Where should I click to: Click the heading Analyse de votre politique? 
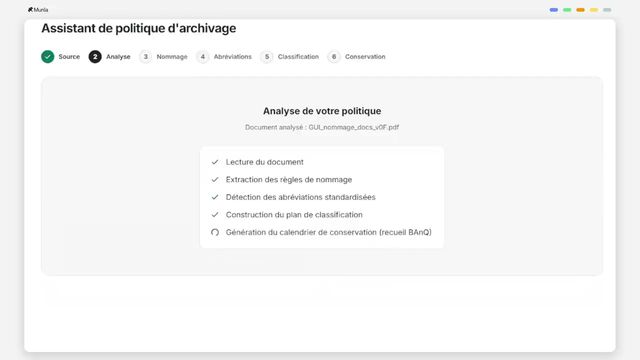322,111
